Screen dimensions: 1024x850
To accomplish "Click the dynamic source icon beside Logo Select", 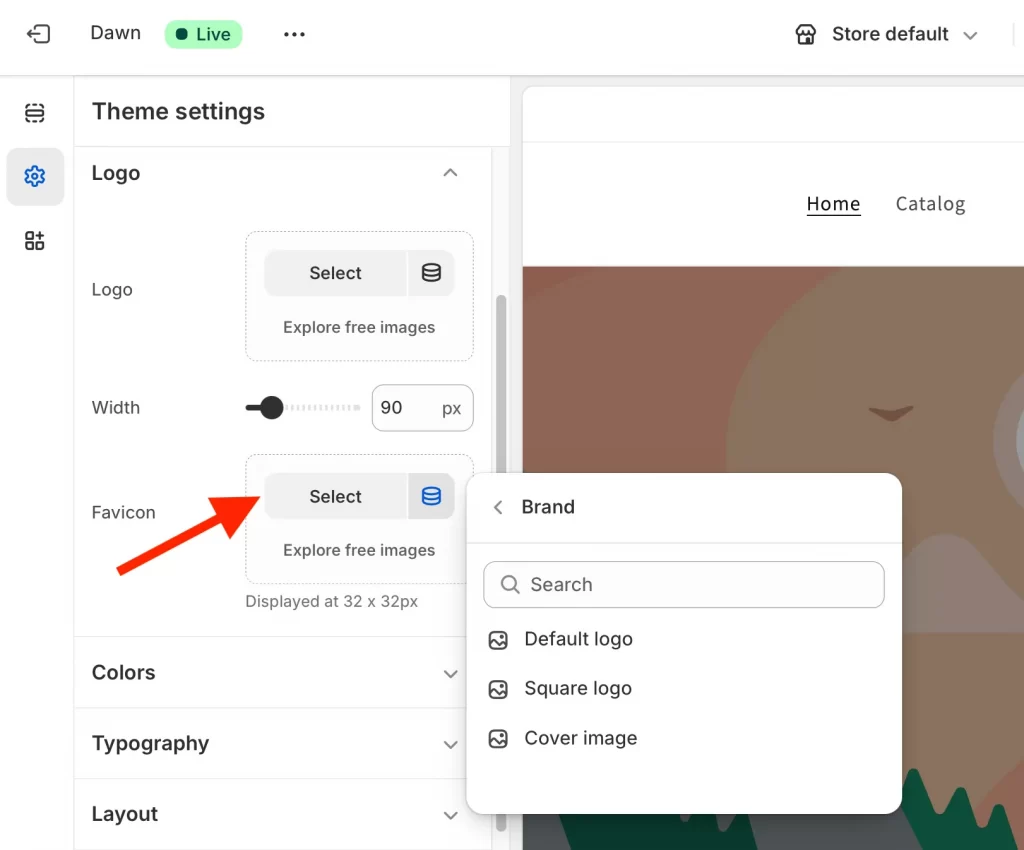I will (431, 273).
